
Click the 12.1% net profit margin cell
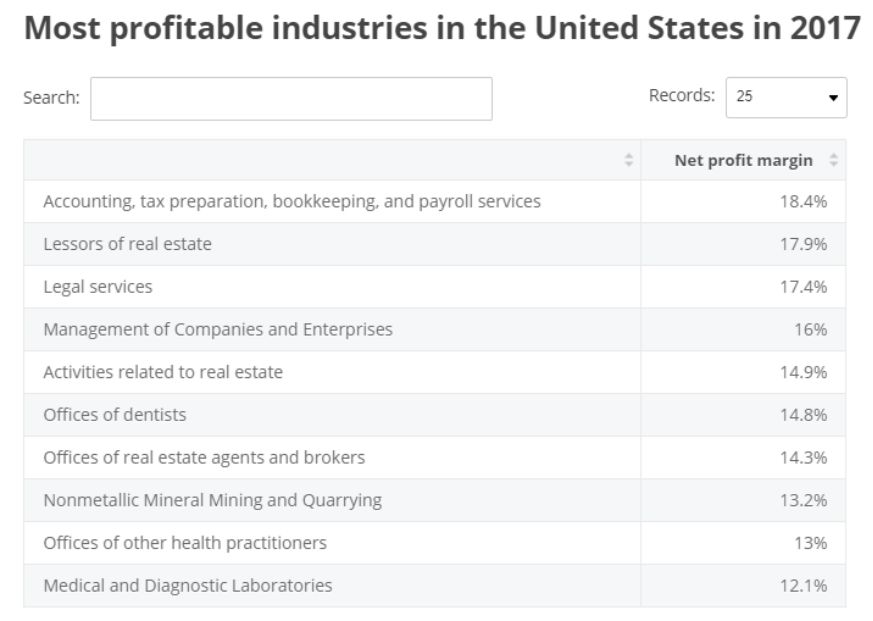pyautogui.click(x=803, y=586)
